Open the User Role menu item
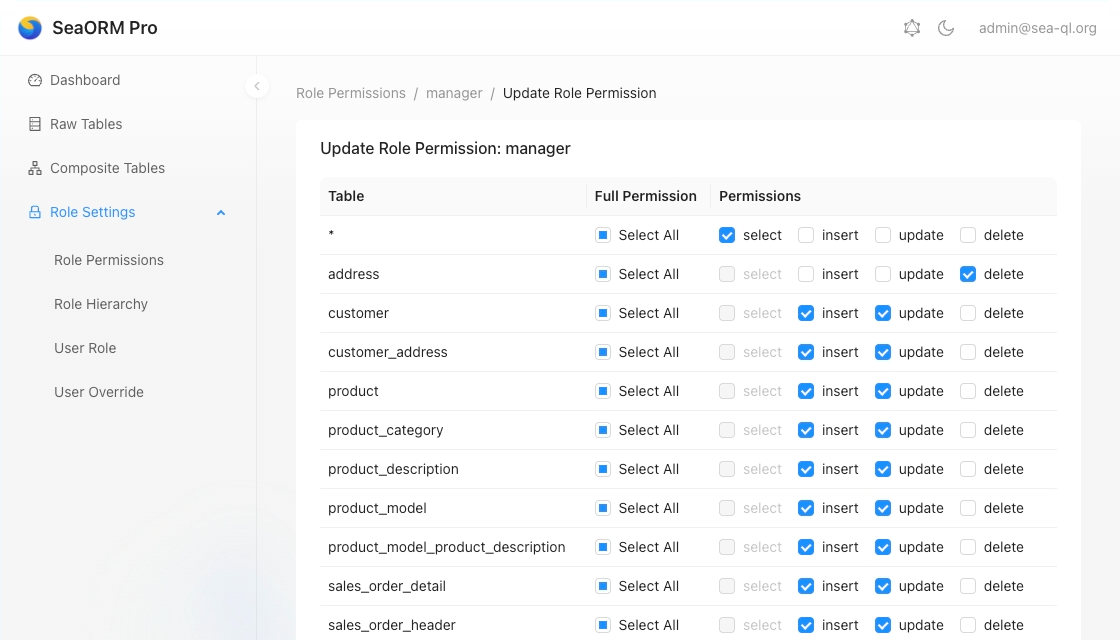 pyautogui.click(x=85, y=348)
